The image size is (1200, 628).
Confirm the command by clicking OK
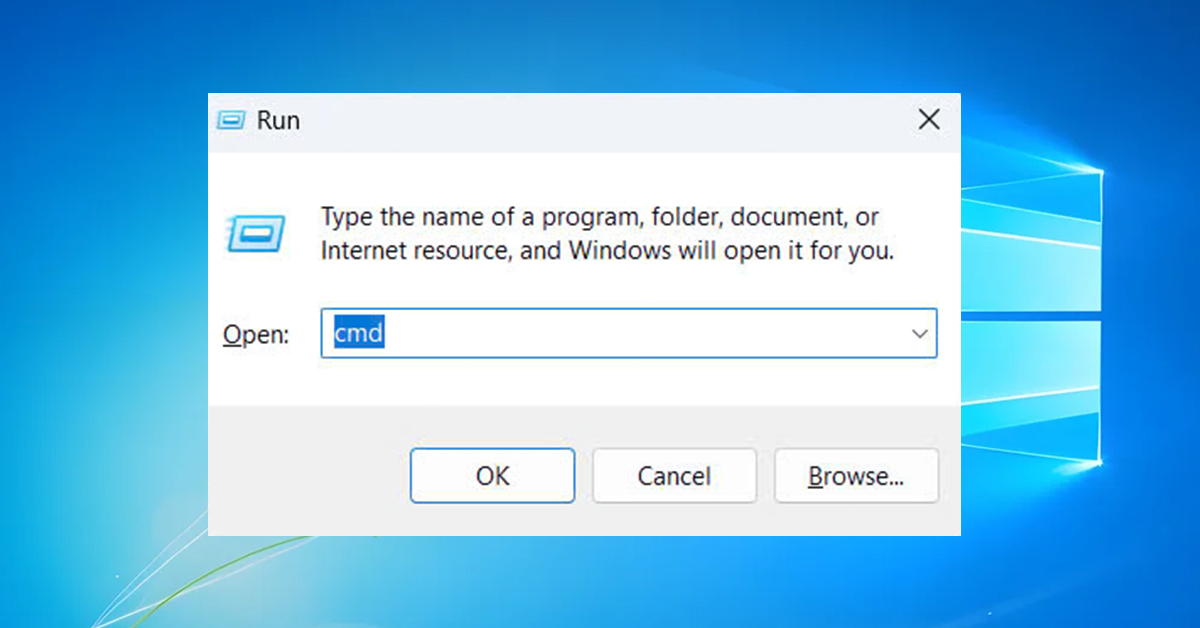click(x=492, y=475)
